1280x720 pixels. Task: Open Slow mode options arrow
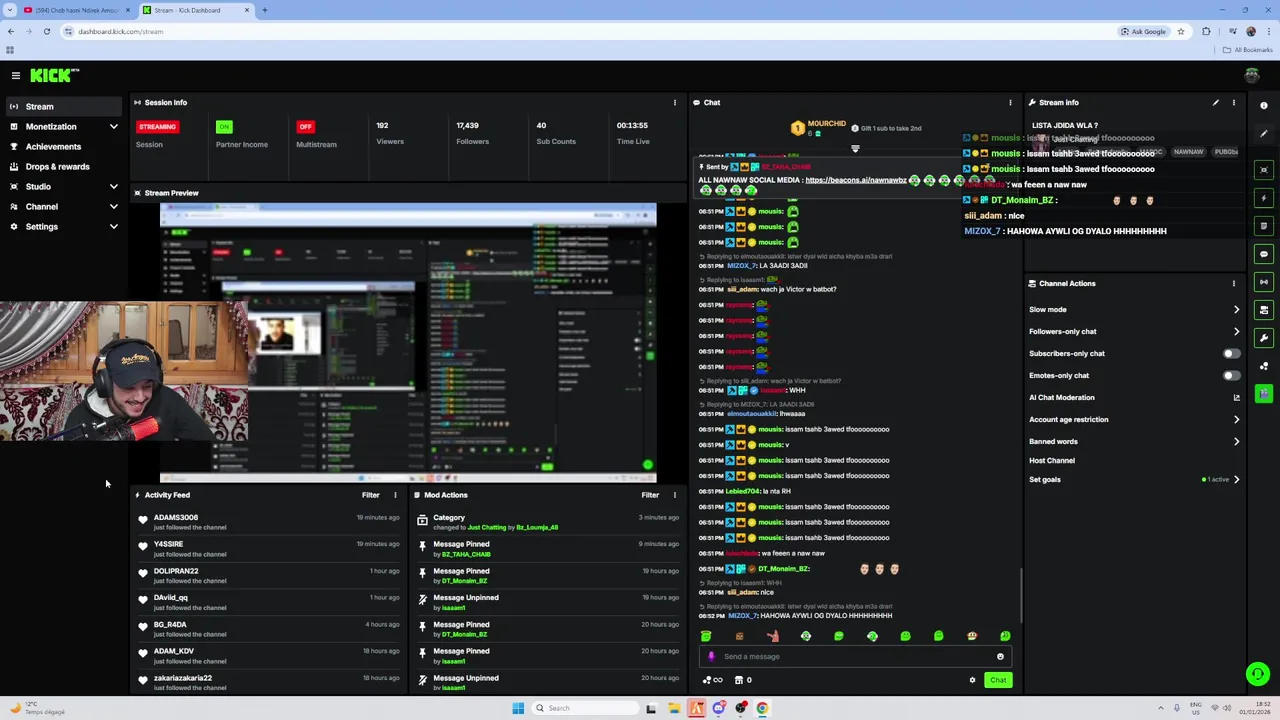[x=1237, y=309]
